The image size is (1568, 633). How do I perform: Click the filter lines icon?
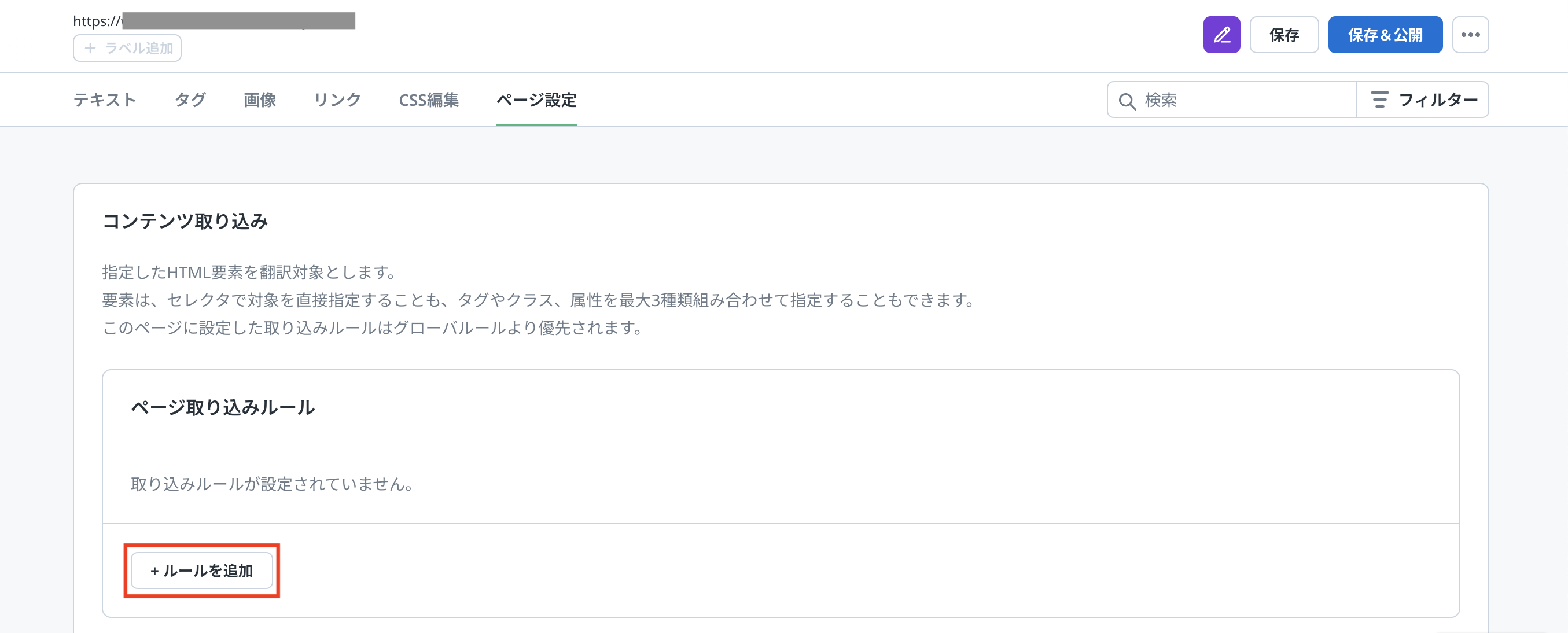(1379, 99)
